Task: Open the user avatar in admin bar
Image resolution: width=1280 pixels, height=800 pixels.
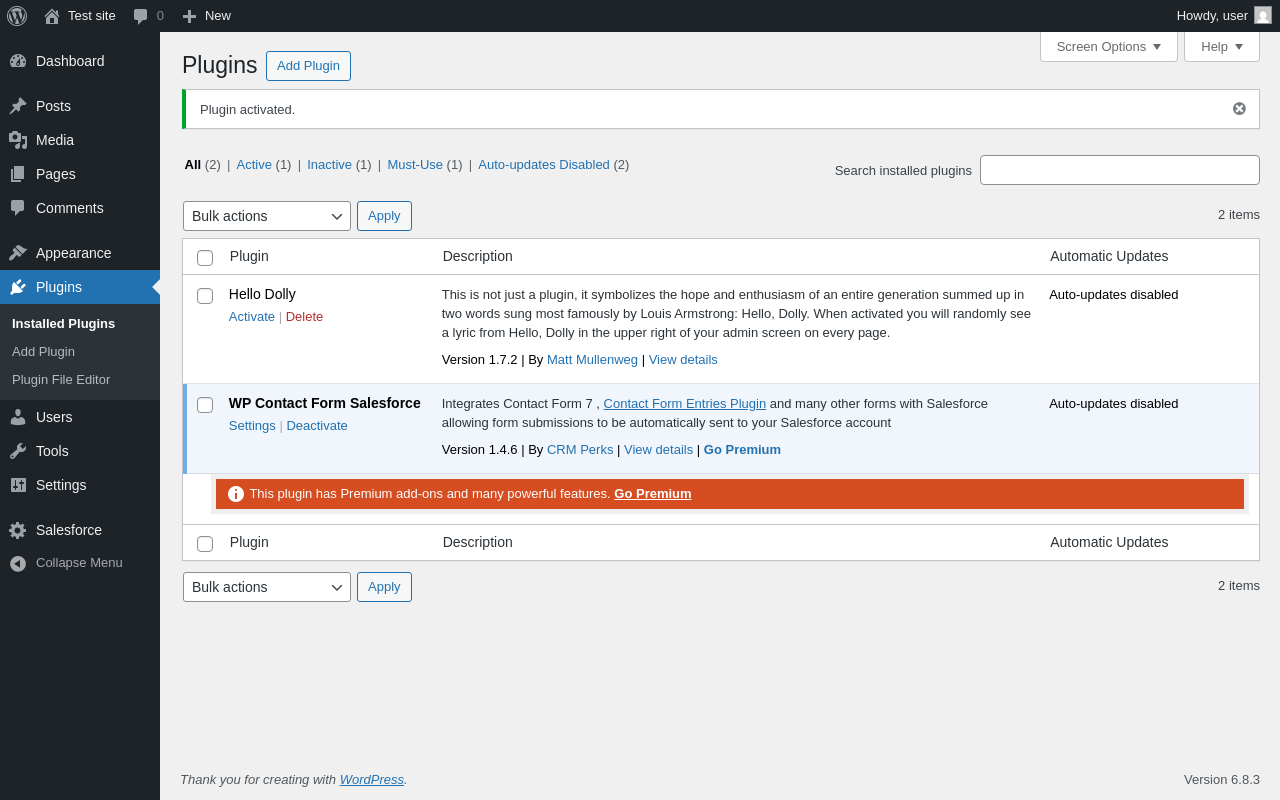Action: point(1263,15)
